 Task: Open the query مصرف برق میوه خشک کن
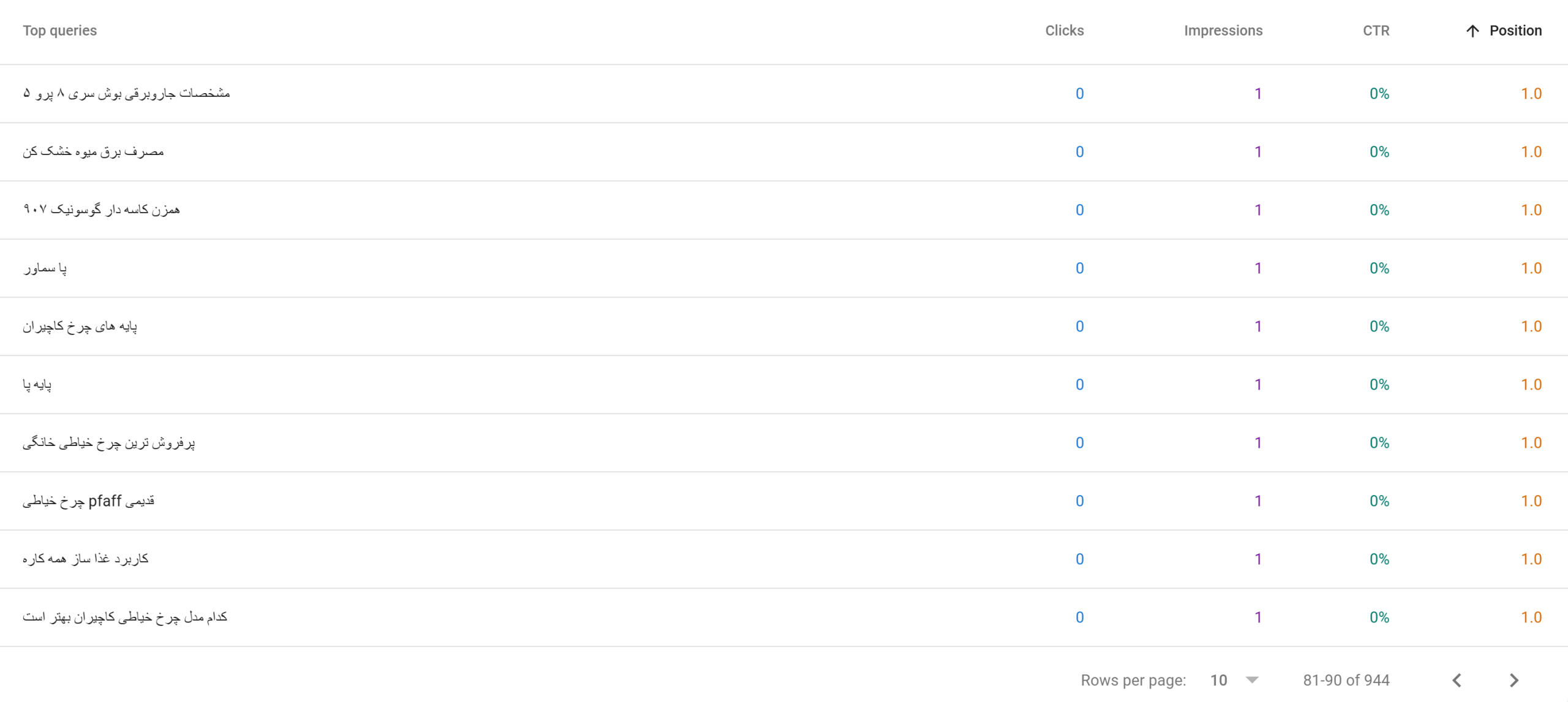click(93, 151)
